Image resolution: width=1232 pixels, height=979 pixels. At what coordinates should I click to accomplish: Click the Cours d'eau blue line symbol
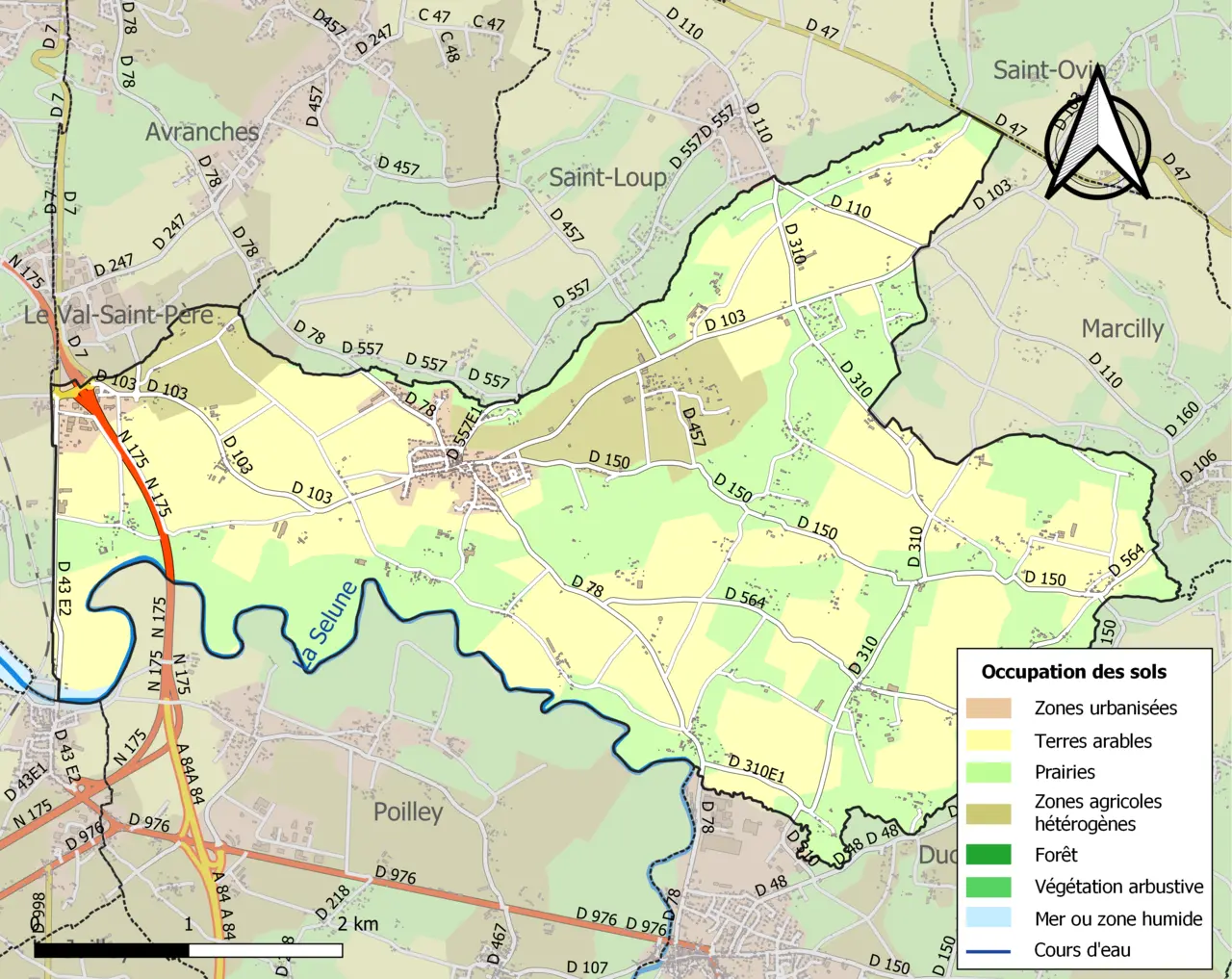click(988, 951)
